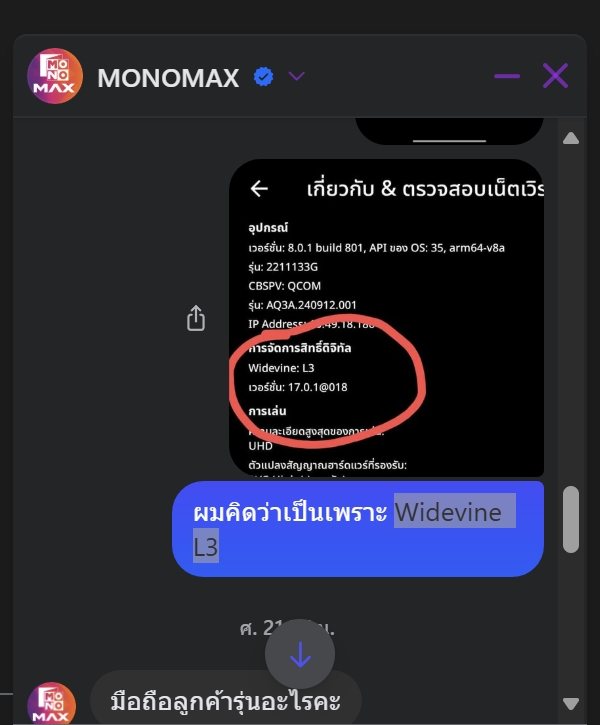Image resolution: width=600 pixels, height=725 pixels.
Task: Share the screenshot image via share icon
Action: pyautogui.click(x=196, y=318)
